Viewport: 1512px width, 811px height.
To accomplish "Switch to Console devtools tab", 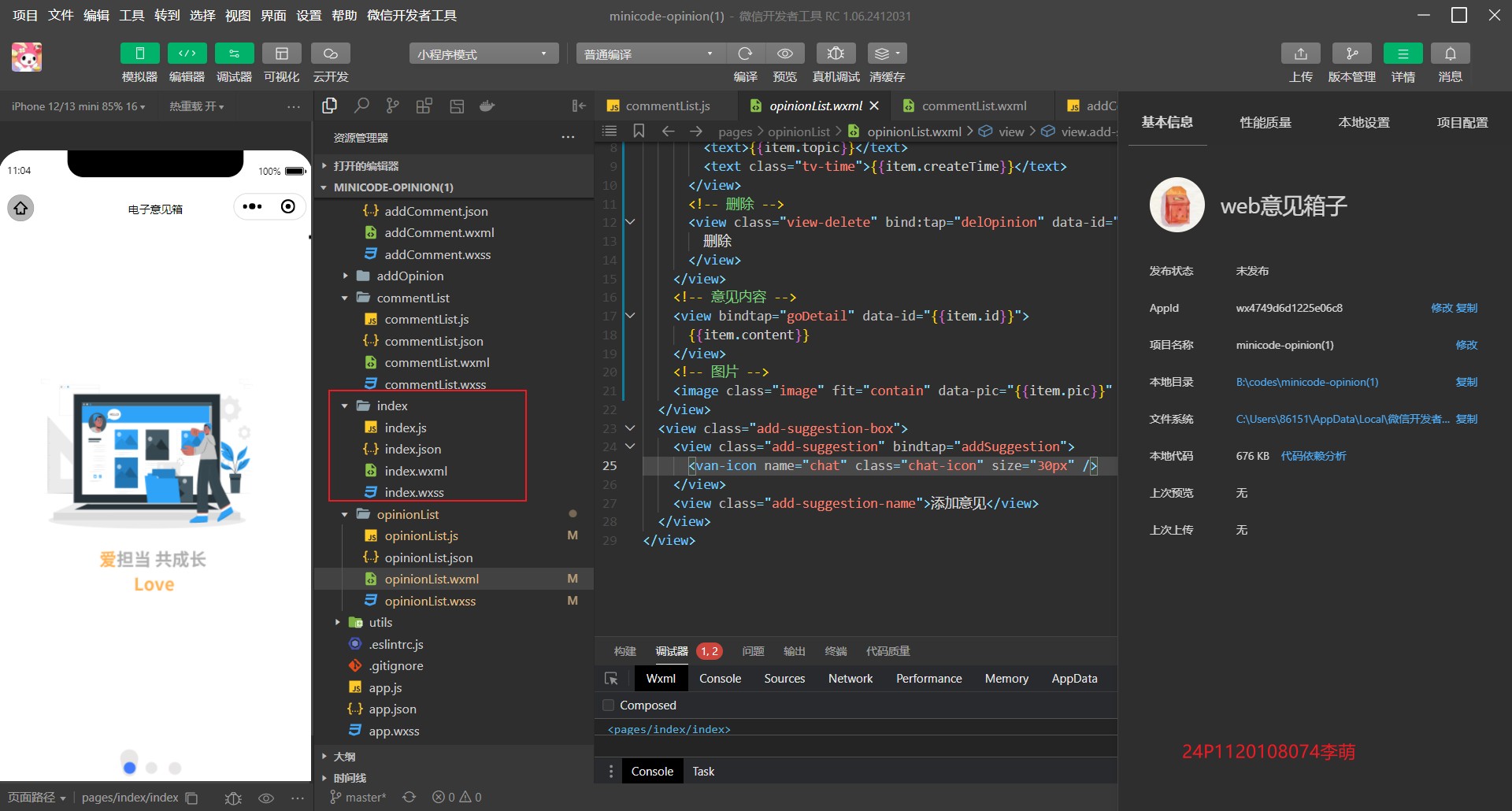I will 720,678.
